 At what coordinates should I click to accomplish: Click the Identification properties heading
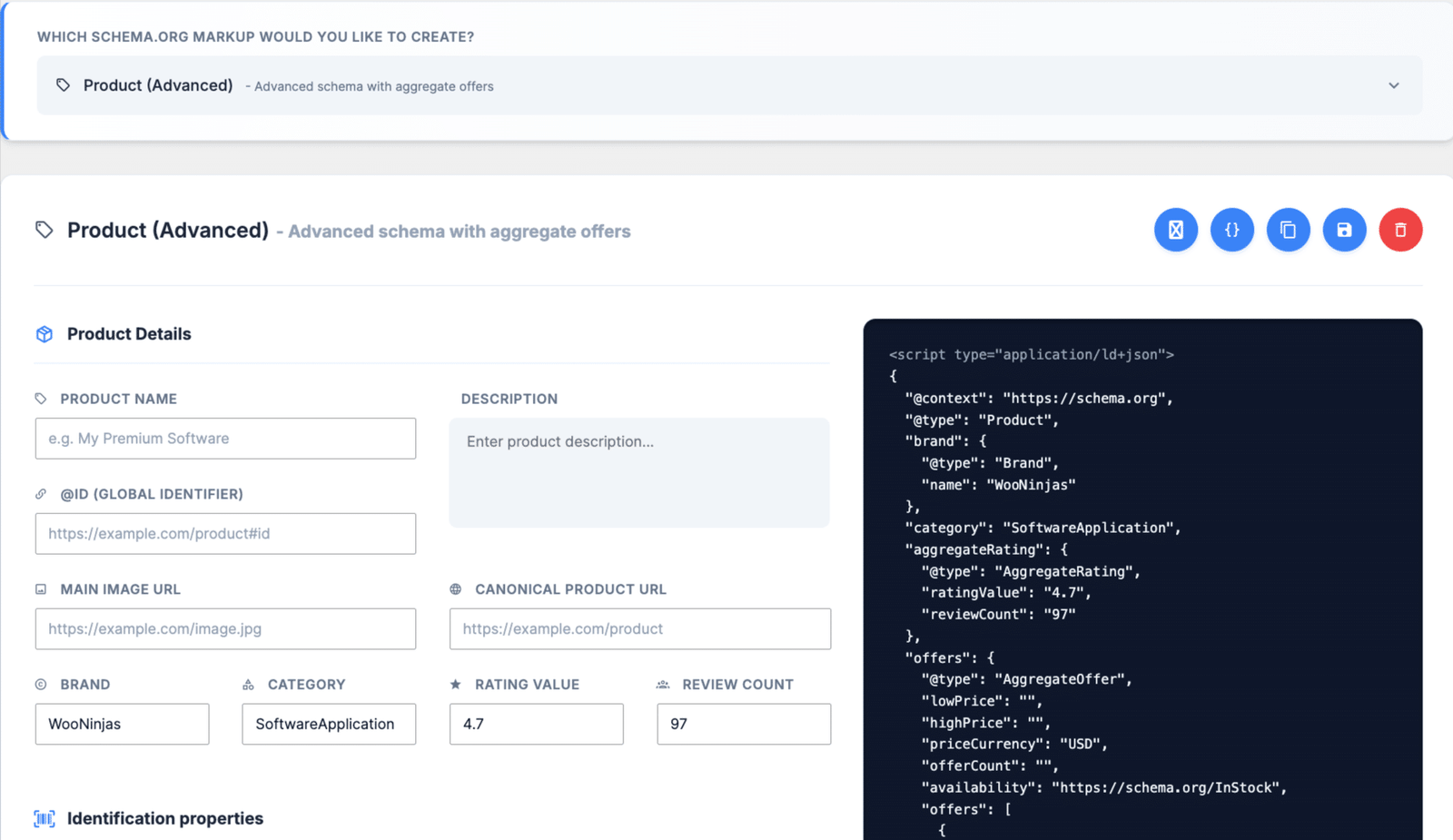pyautogui.click(x=165, y=818)
